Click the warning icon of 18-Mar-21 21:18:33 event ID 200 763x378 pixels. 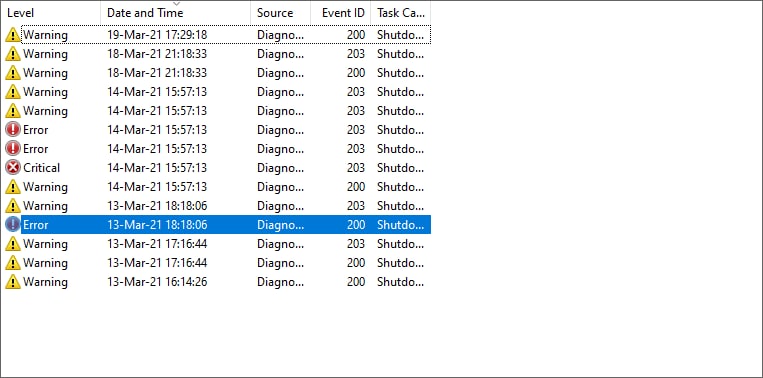[13, 73]
